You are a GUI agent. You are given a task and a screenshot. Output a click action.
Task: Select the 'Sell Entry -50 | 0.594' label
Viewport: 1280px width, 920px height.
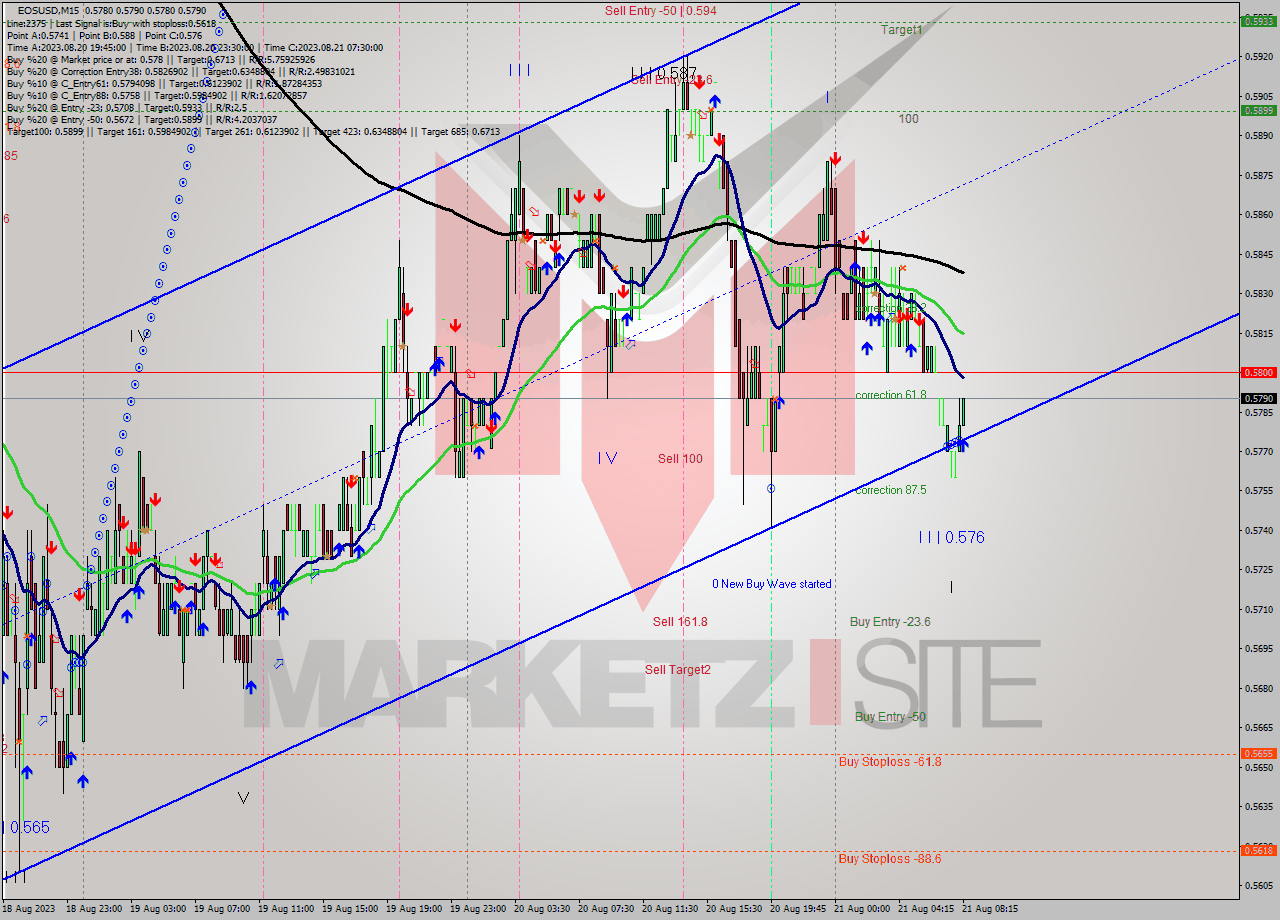[660, 10]
